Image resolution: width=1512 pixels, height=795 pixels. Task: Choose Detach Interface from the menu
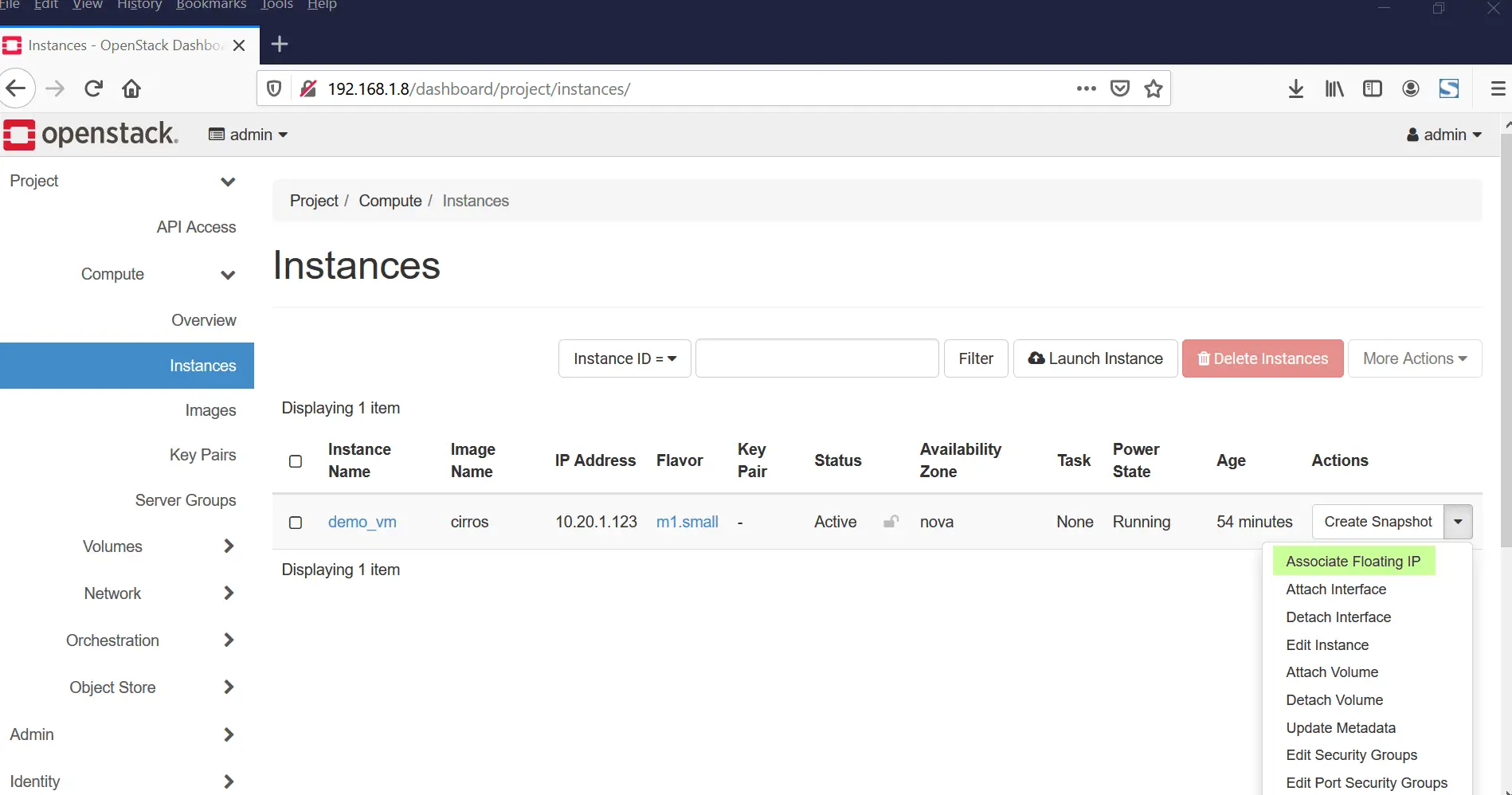pyautogui.click(x=1338, y=617)
